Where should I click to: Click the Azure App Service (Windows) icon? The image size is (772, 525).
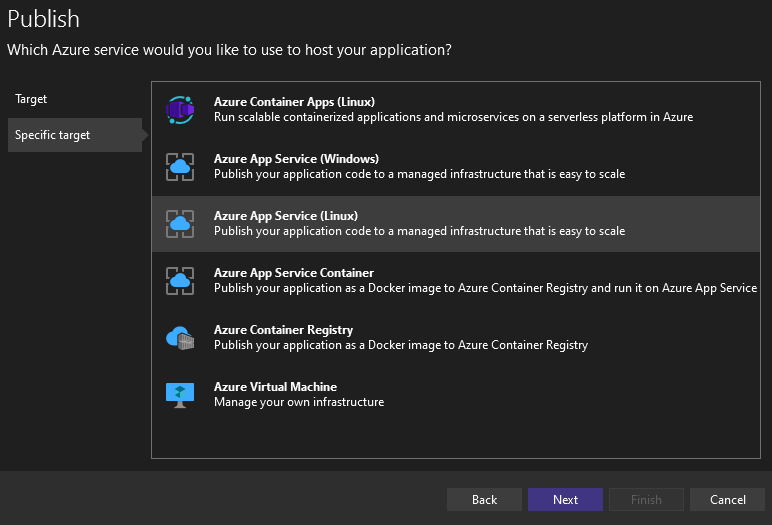click(x=180, y=167)
